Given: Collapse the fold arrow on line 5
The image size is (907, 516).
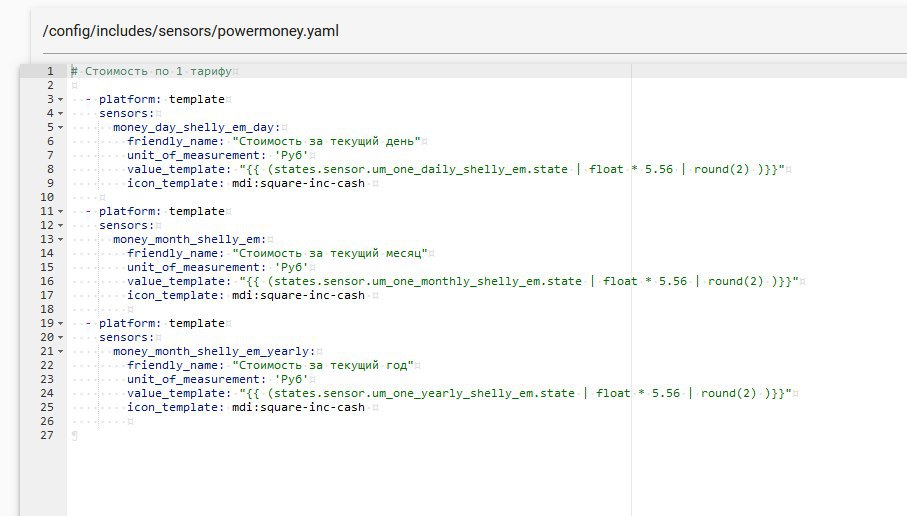Looking at the screenshot, I should click(x=60, y=127).
